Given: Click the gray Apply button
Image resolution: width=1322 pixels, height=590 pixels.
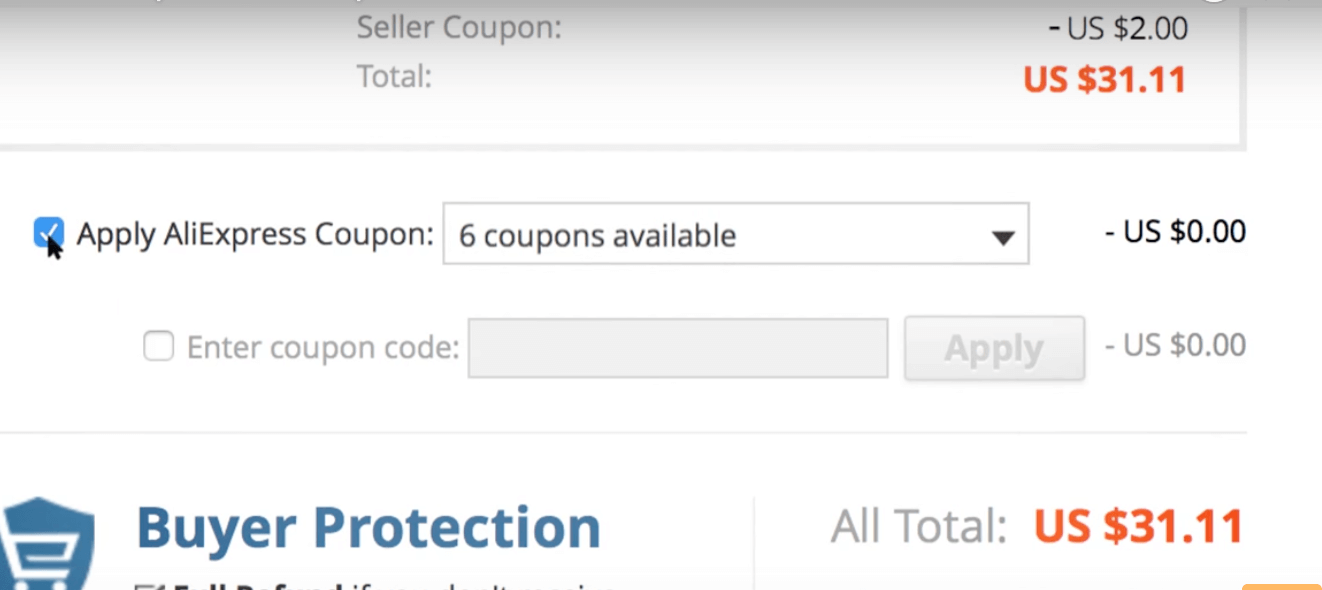Looking at the screenshot, I should point(994,348).
